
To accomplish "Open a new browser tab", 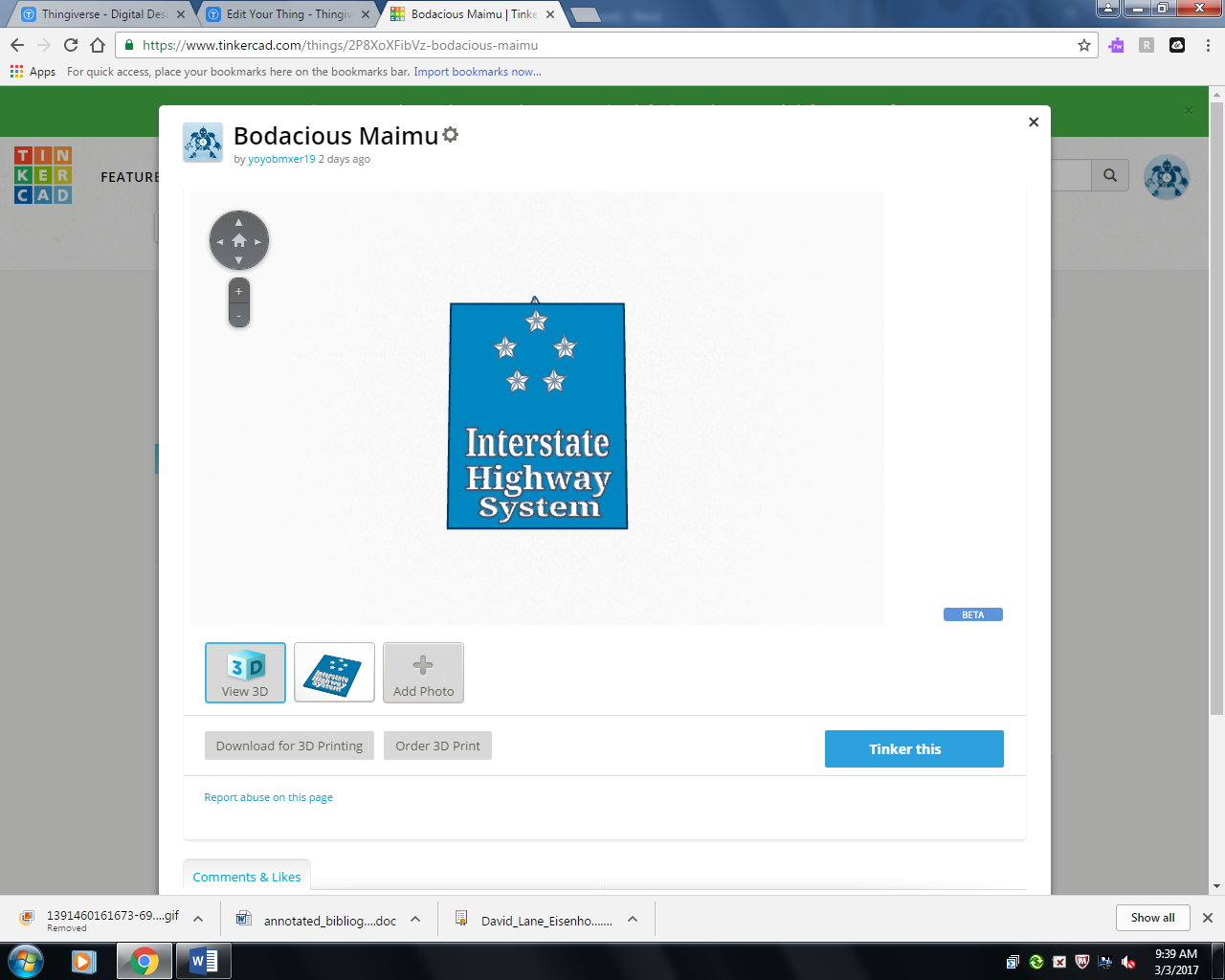I will coord(585,14).
